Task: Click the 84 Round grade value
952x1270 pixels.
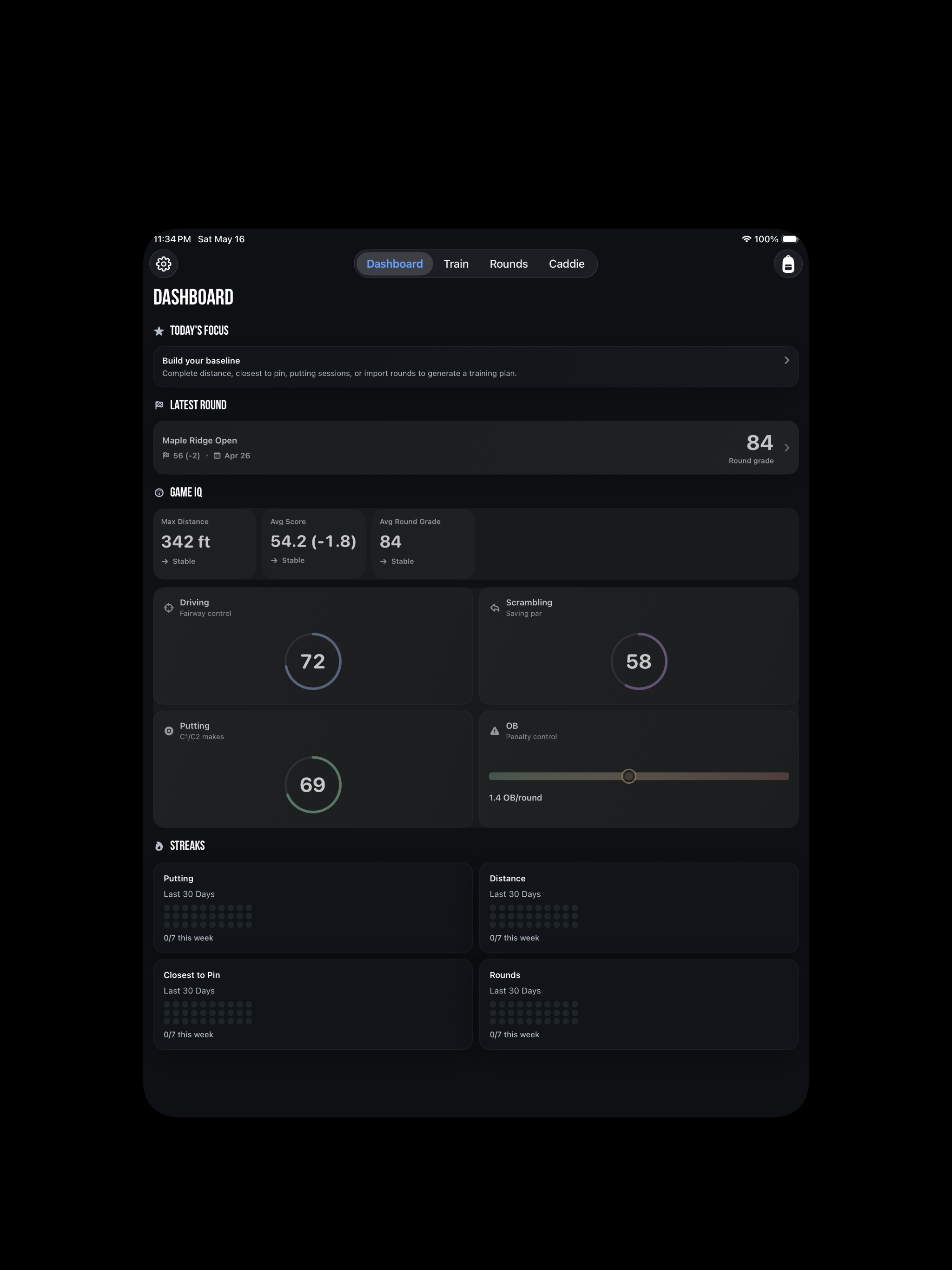Action: [x=760, y=443]
